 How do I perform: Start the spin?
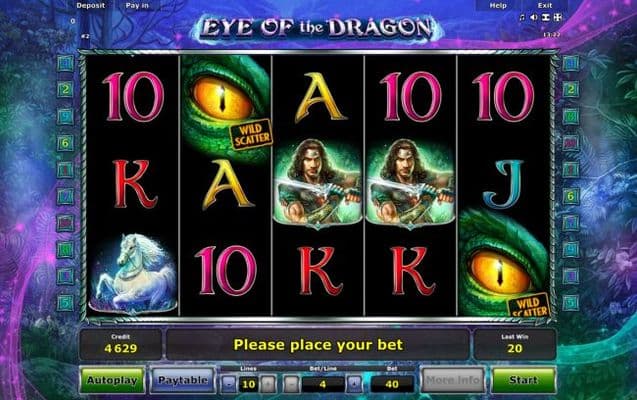[523, 381]
